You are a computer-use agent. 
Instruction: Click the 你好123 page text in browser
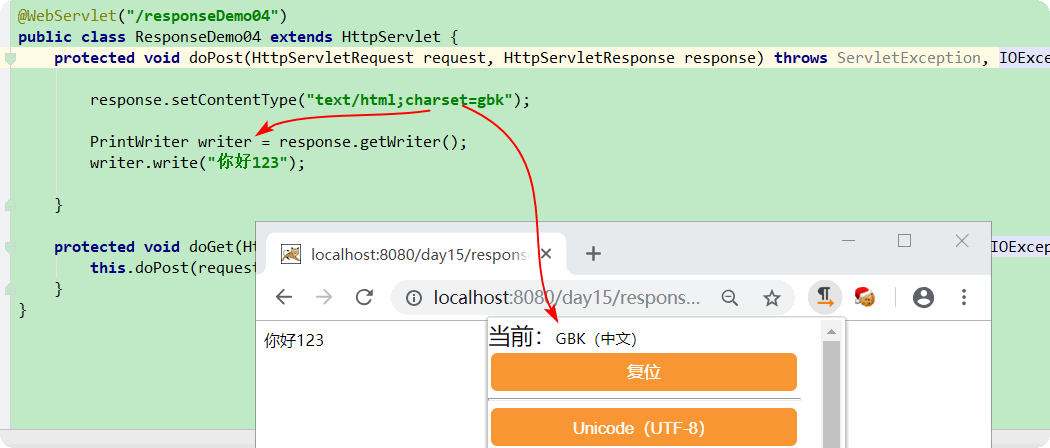coord(294,341)
